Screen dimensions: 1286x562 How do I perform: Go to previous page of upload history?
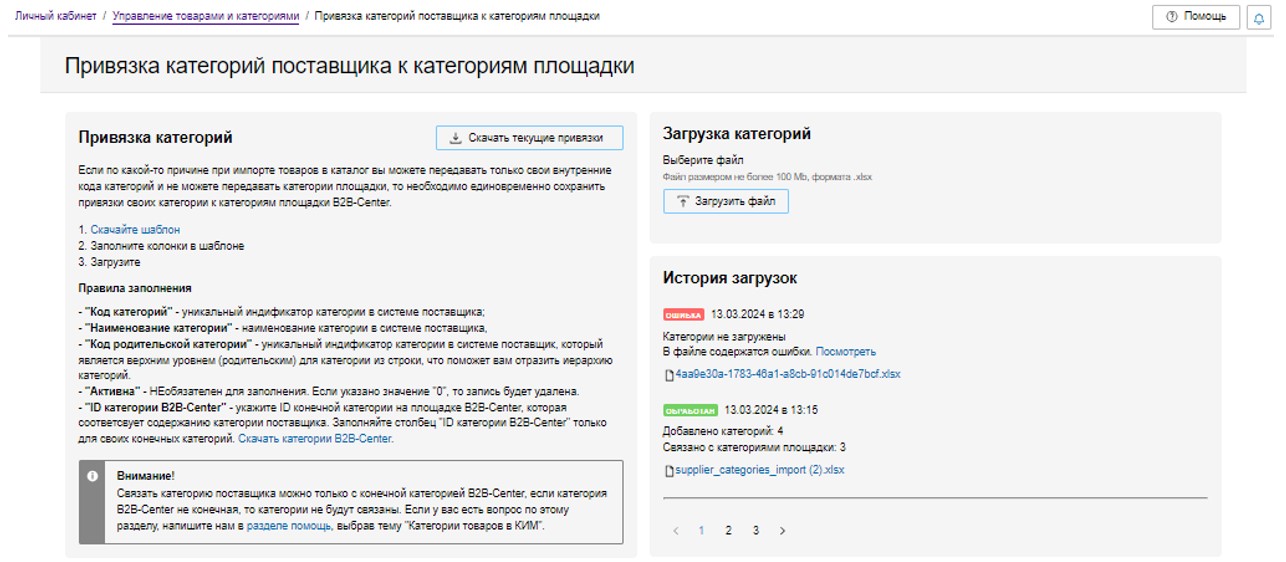[x=675, y=531]
